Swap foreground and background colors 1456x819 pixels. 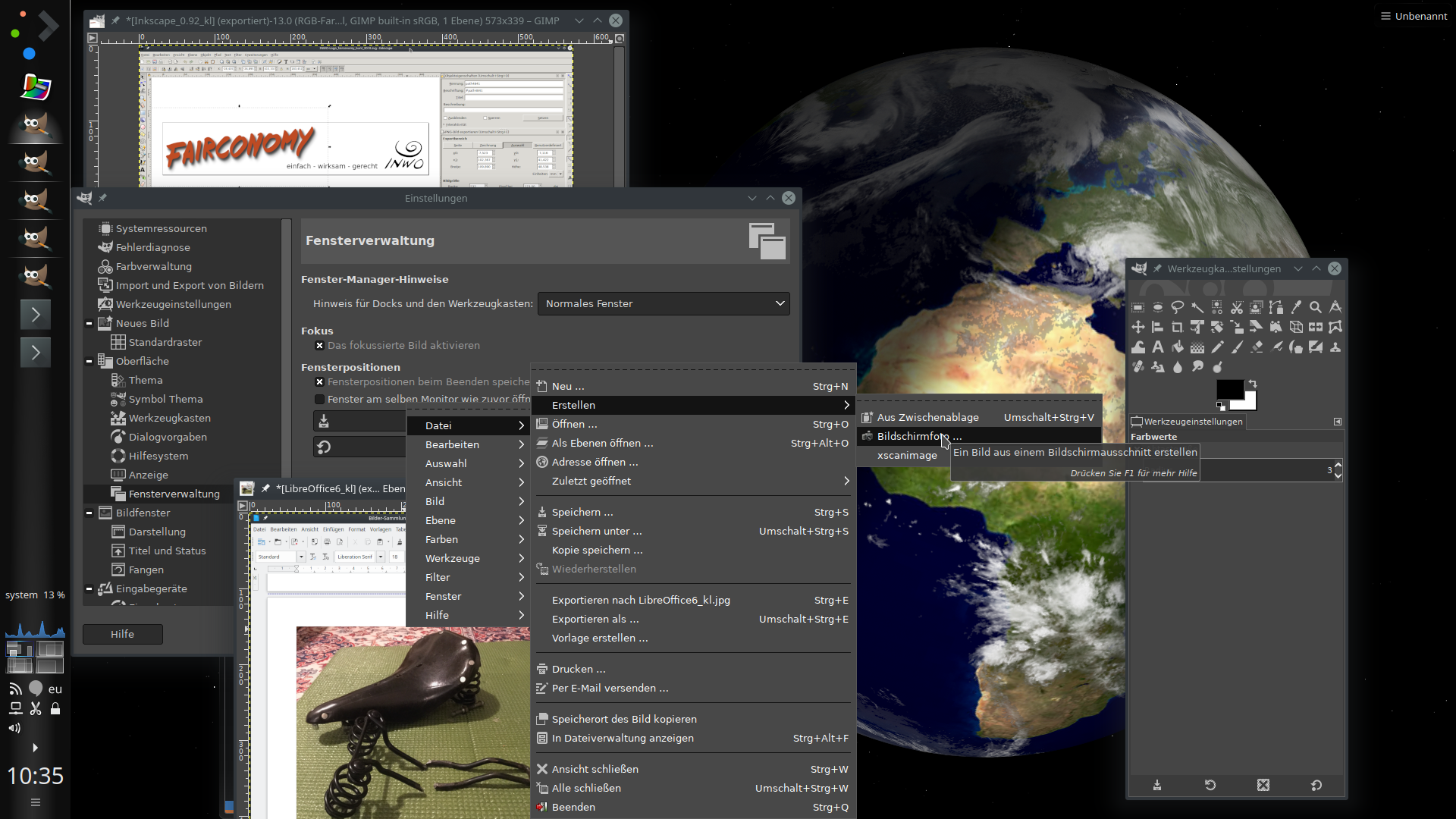tap(1253, 384)
